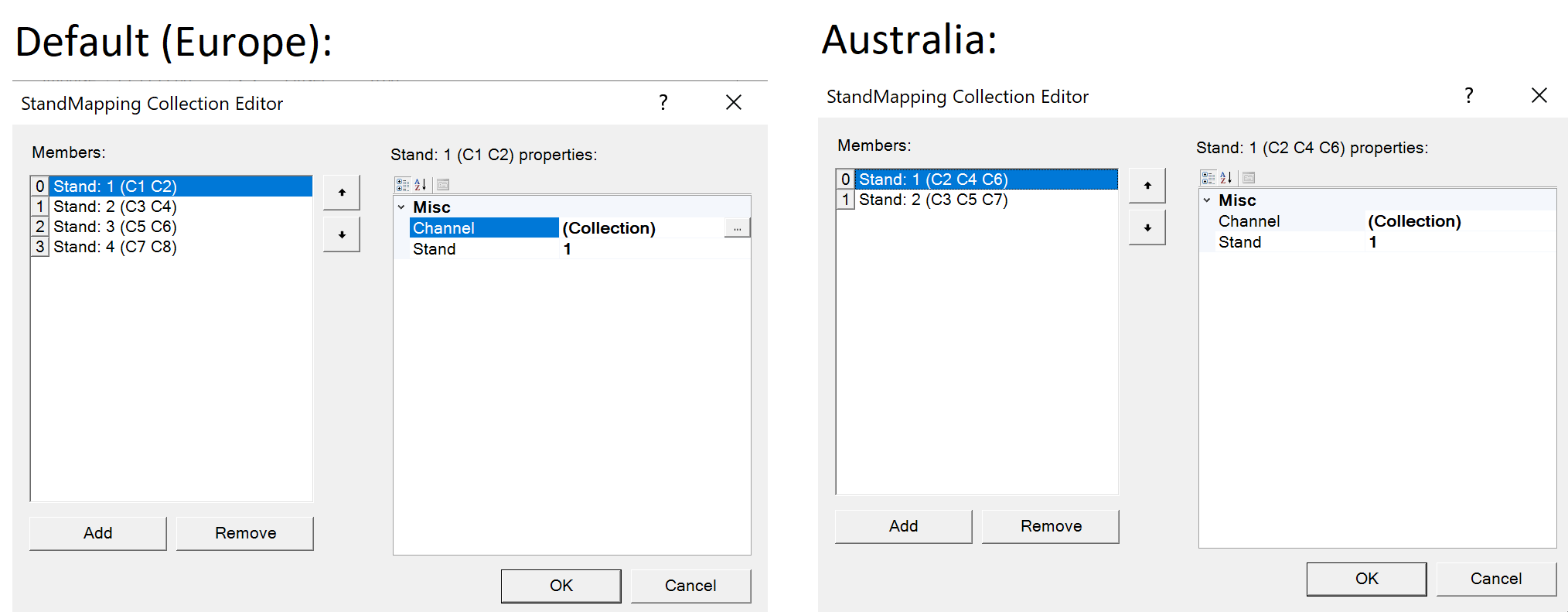Click Categorized view icon in Europe dialog
This screenshot has height=612, width=1568.
[x=402, y=185]
